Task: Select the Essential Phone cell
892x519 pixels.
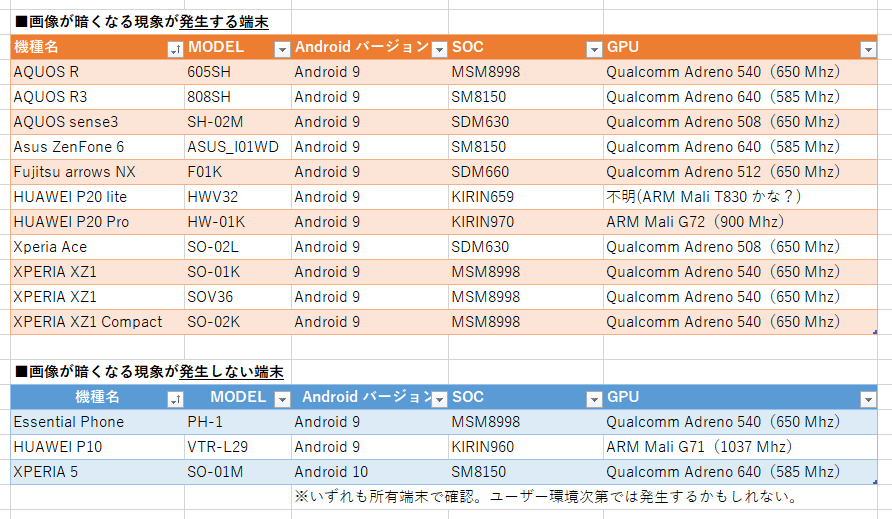Action: [x=97, y=422]
